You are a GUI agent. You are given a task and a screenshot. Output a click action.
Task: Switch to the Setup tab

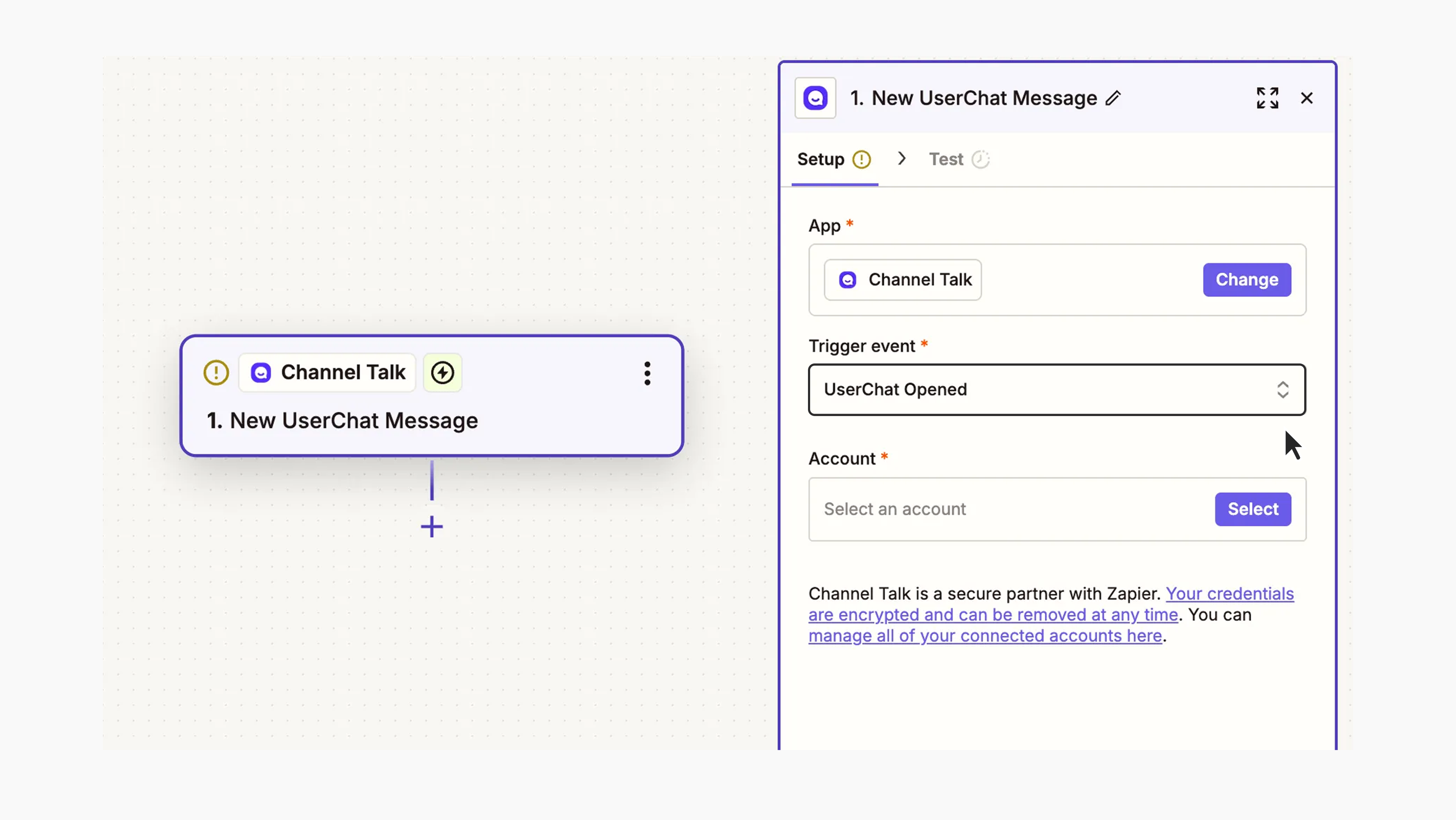pyautogui.click(x=821, y=160)
